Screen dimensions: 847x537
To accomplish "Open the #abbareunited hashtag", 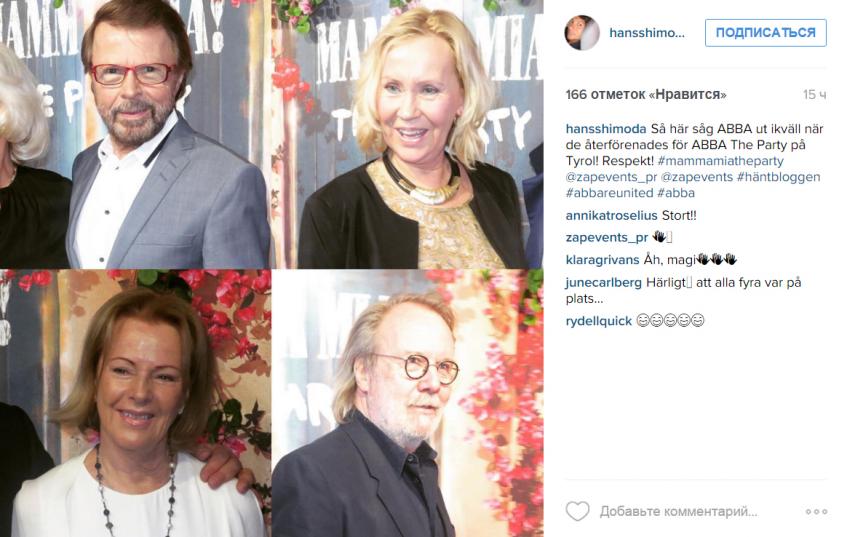I will coord(609,193).
